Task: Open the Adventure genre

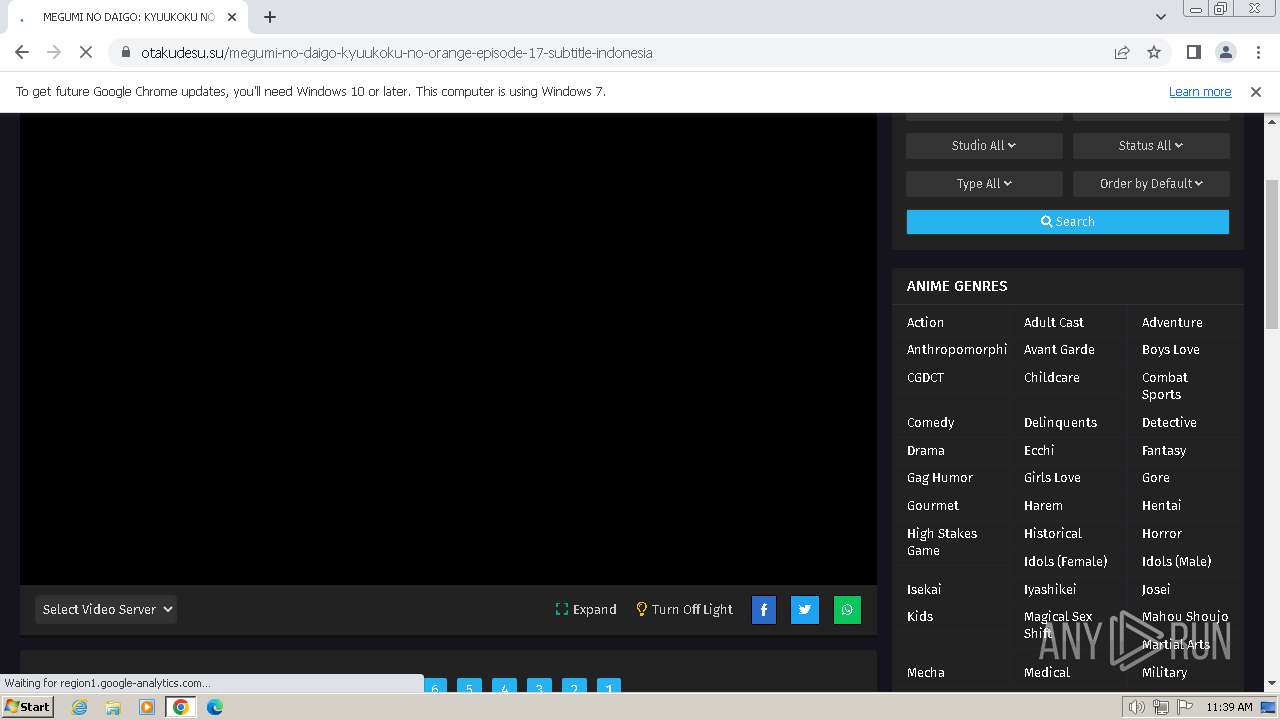Action: 1172,322
